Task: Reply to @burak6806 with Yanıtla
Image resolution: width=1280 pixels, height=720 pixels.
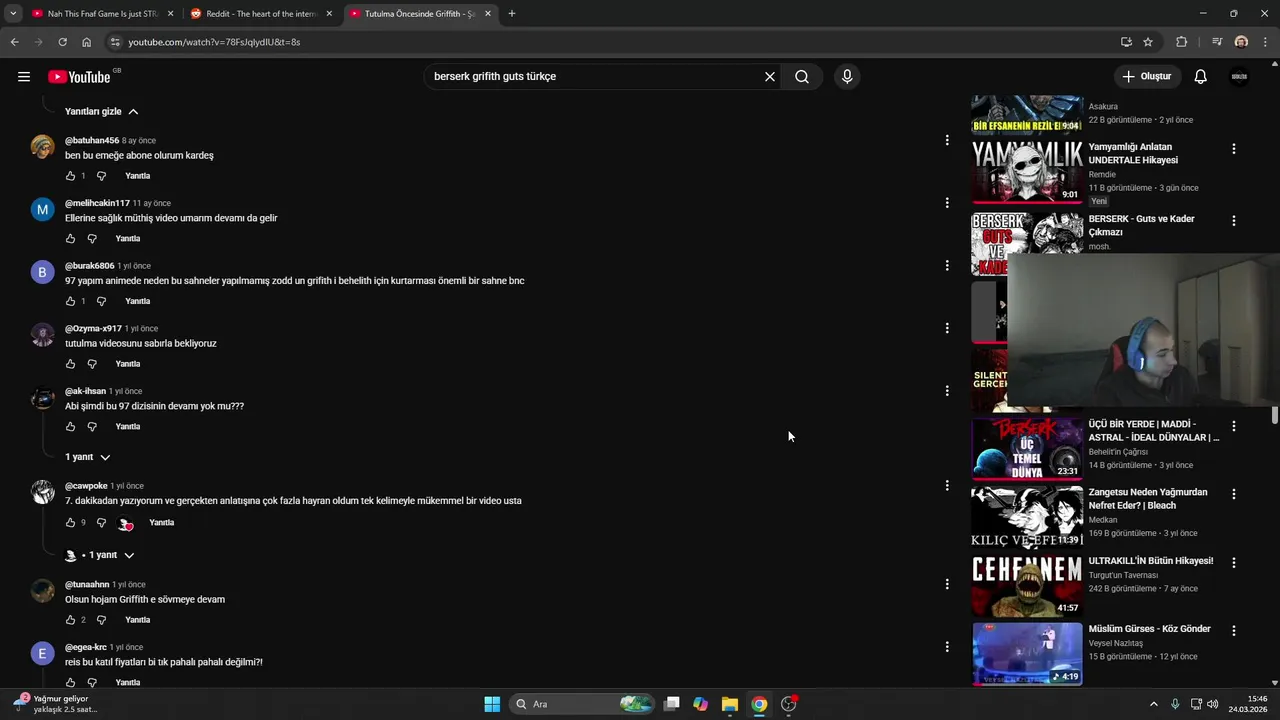Action: 138,301
